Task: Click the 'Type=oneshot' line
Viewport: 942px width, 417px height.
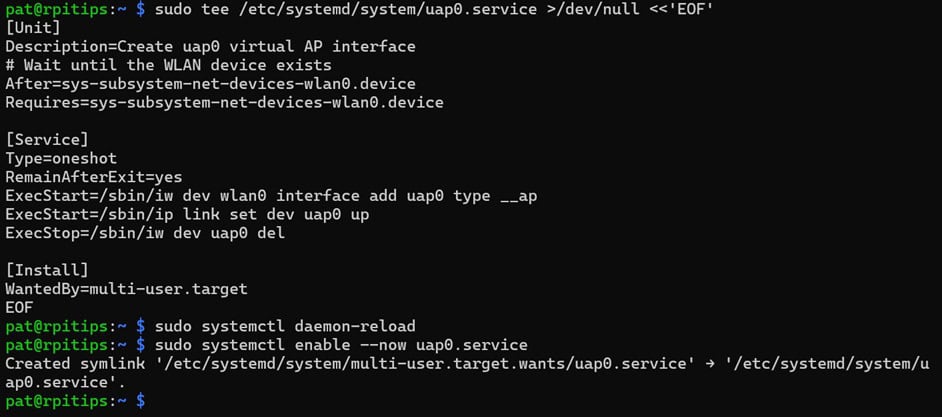Action: pos(61,158)
